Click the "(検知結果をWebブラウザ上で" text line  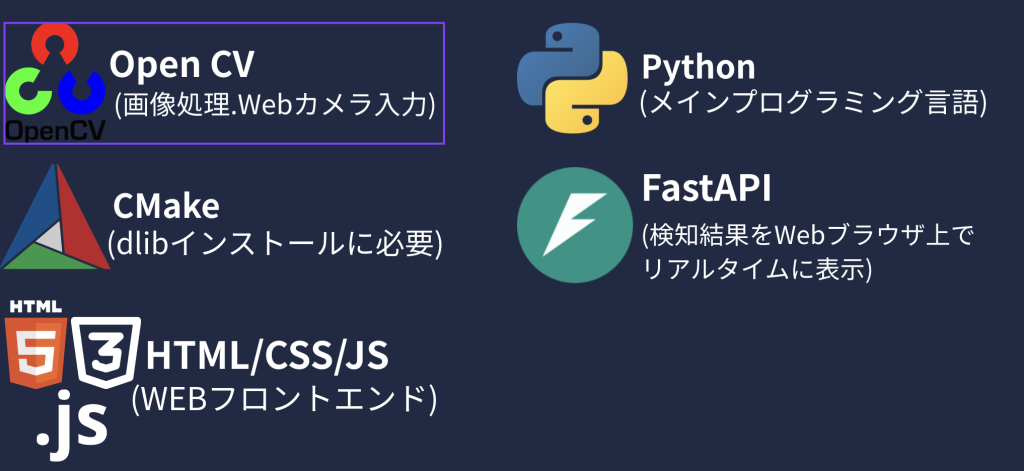coord(806,236)
